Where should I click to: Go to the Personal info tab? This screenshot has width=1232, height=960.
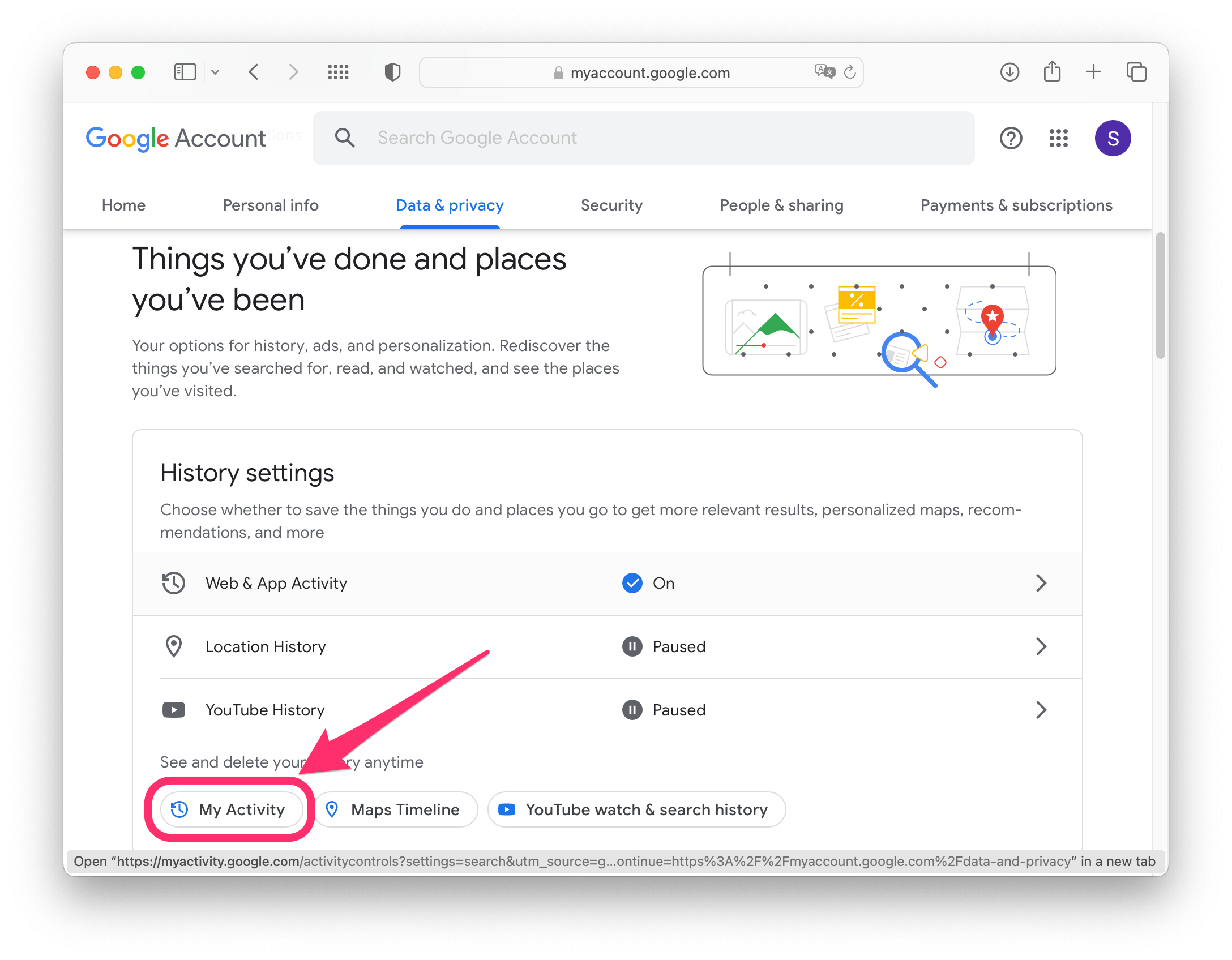pyautogui.click(x=271, y=205)
